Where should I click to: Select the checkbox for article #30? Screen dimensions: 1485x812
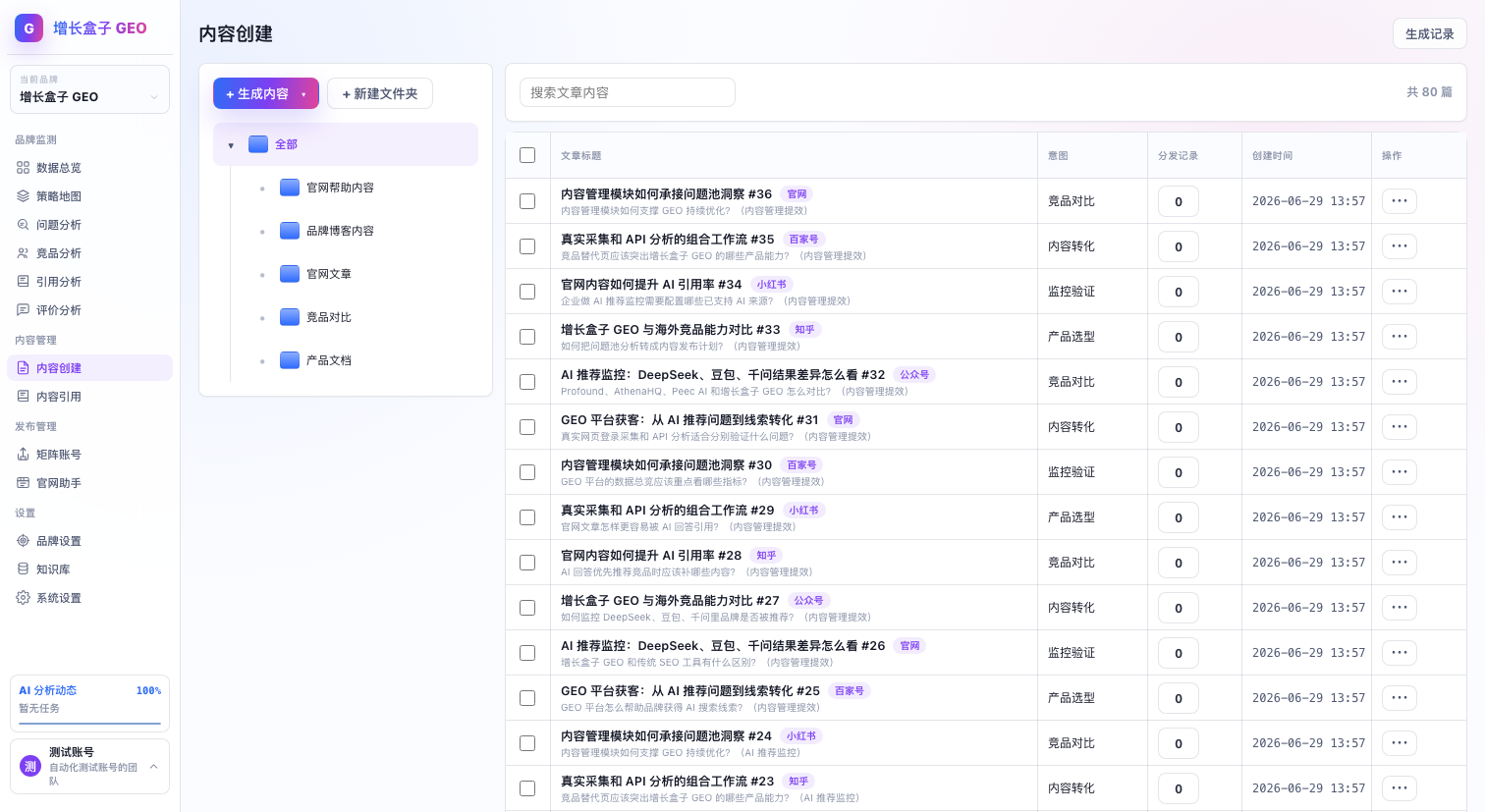point(527,472)
